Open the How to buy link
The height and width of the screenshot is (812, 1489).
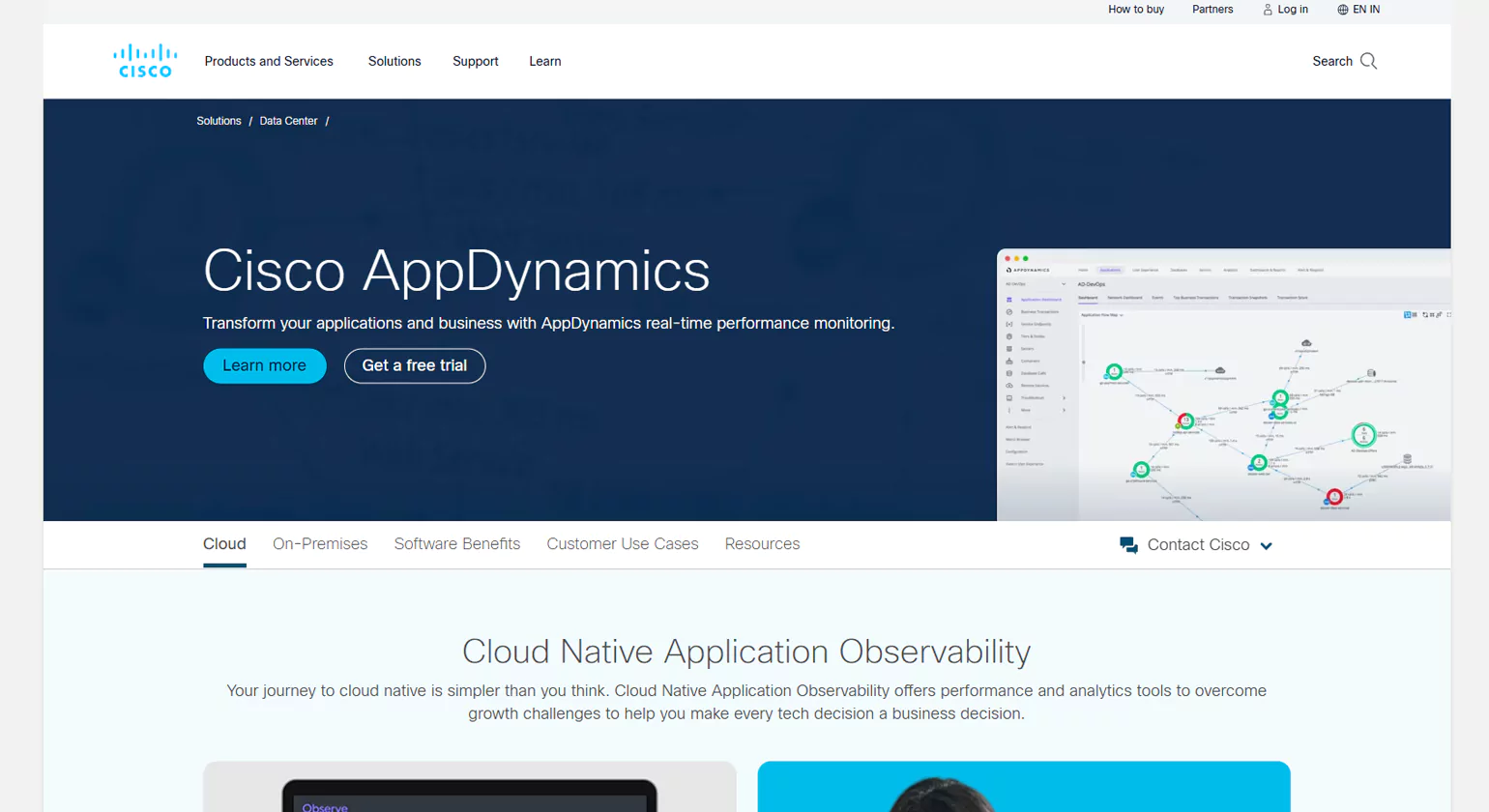pyautogui.click(x=1136, y=10)
